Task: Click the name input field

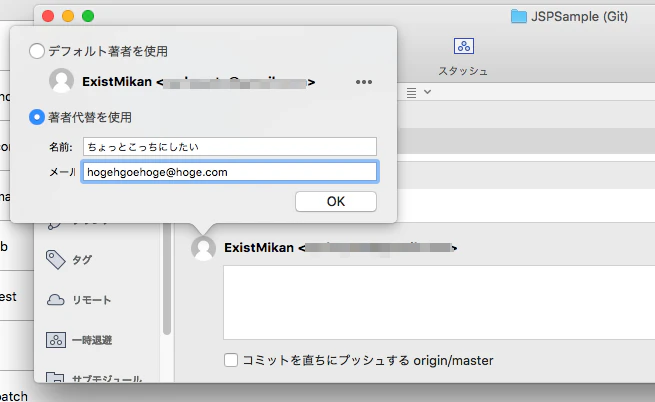Action: tap(230, 147)
